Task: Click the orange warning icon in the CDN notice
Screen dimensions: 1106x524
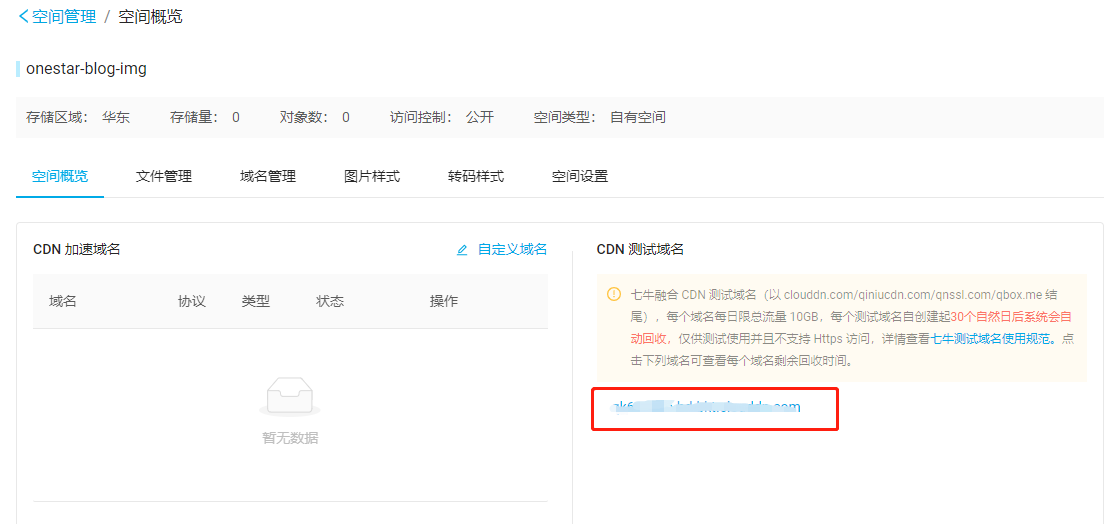Action: pos(614,295)
